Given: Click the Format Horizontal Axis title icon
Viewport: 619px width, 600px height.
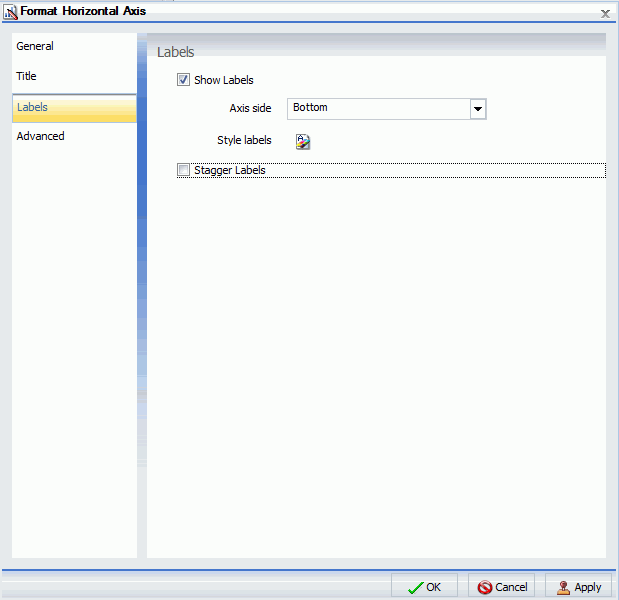Looking at the screenshot, I should click(10, 12).
